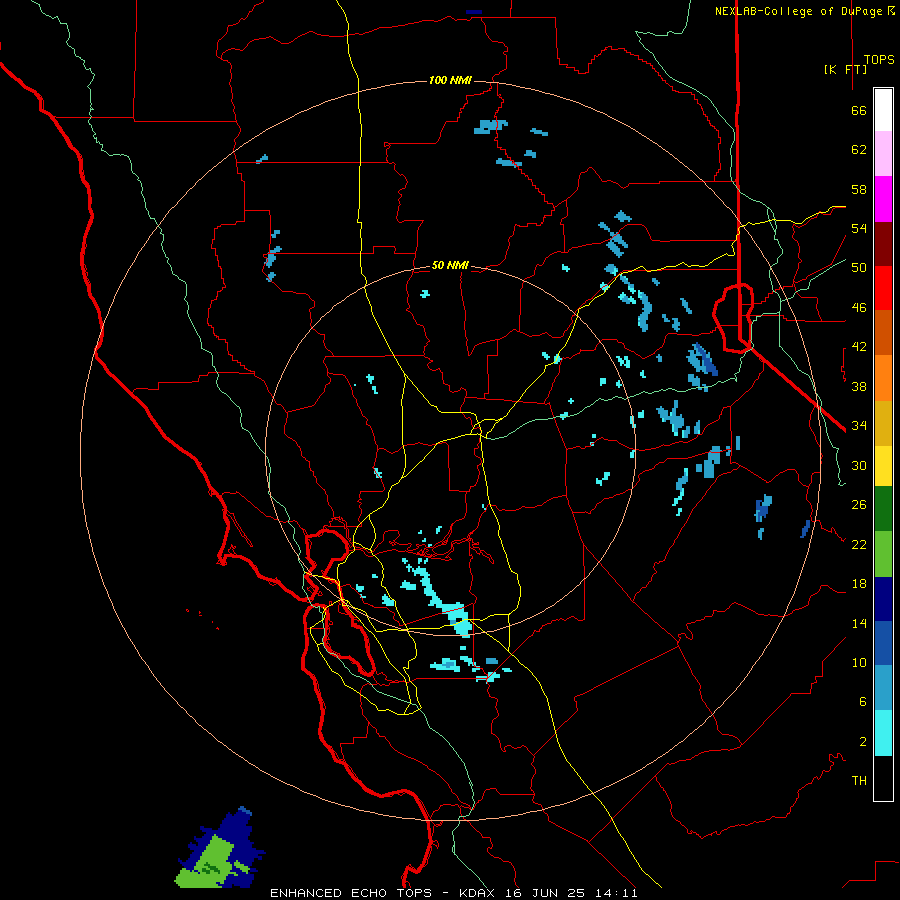900x900 pixels.
Task: Click the cyan colorbar swatch
Action: 883,733
